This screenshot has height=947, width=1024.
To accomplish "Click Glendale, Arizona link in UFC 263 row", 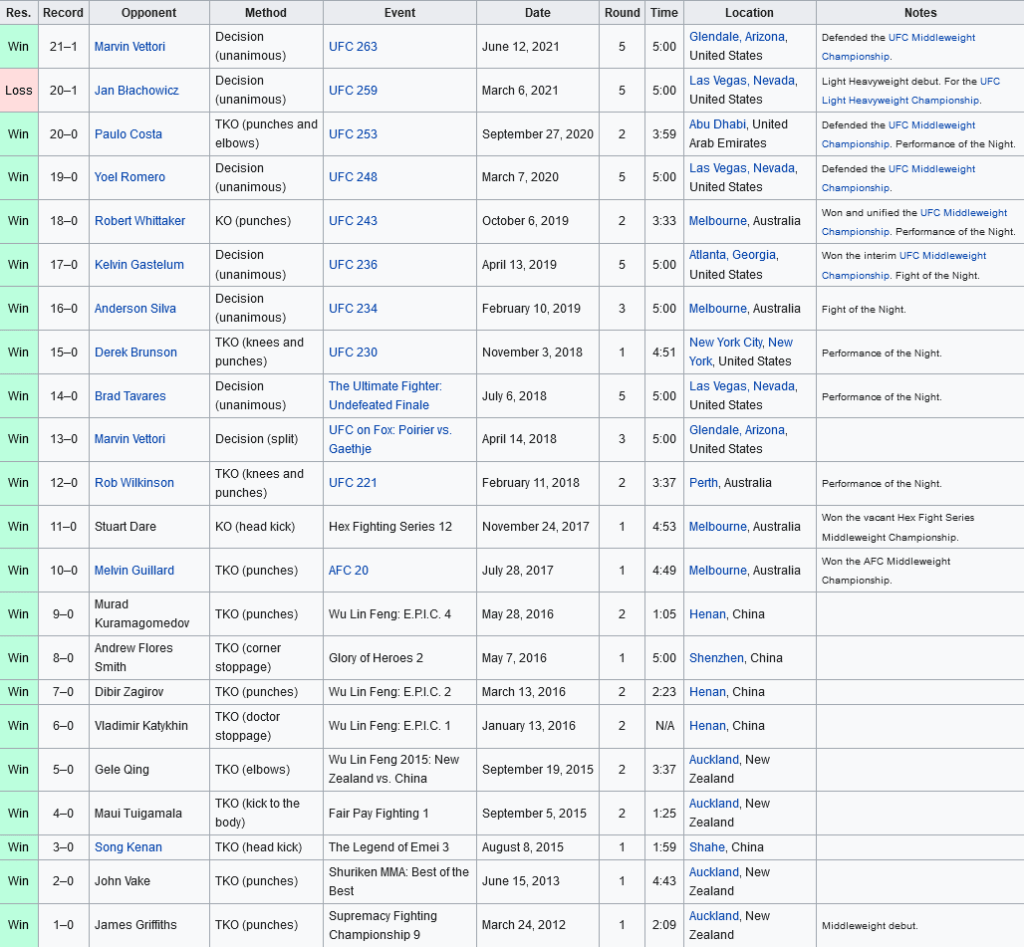I will 737,37.
